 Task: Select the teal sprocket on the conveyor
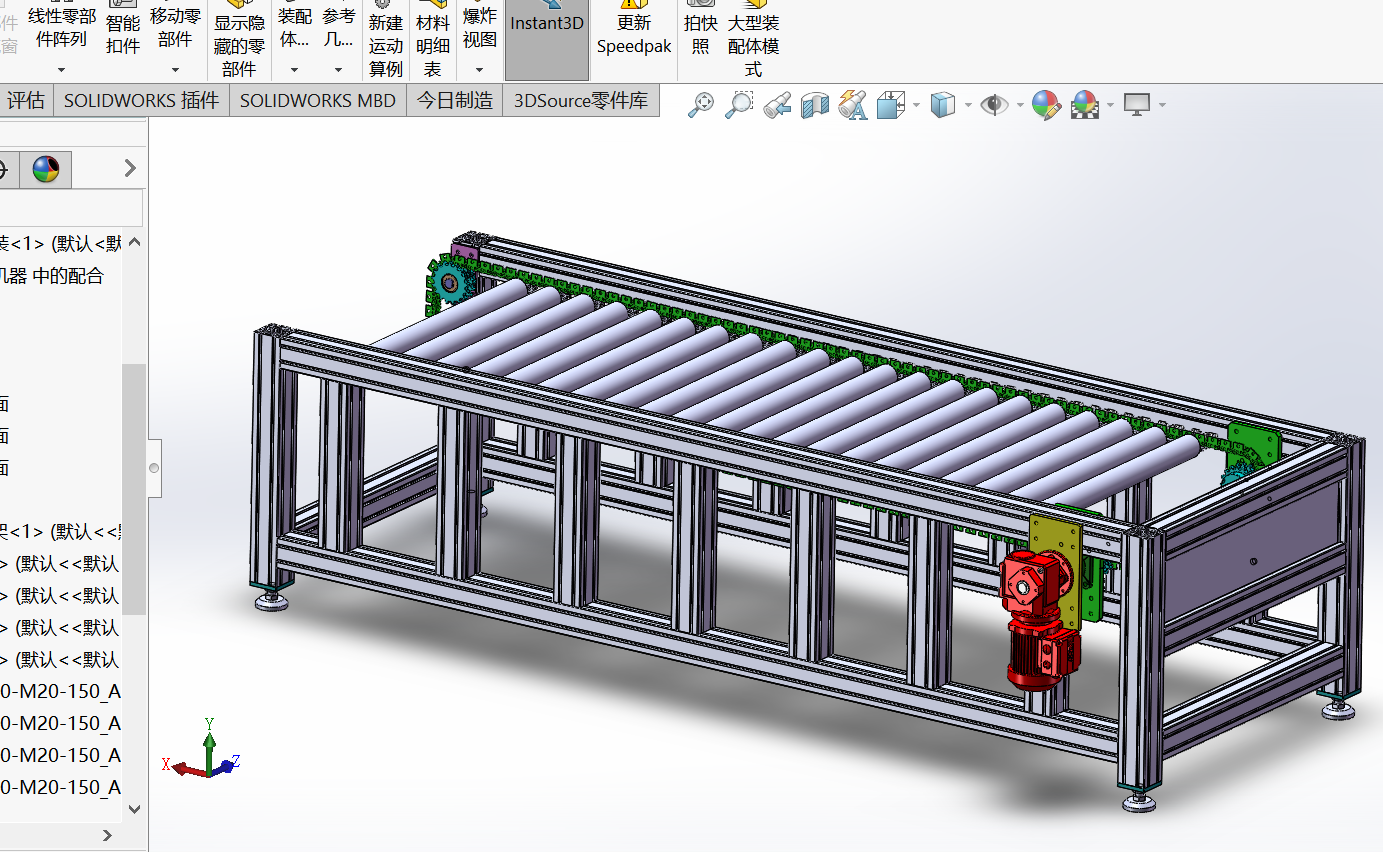pos(447,283)
